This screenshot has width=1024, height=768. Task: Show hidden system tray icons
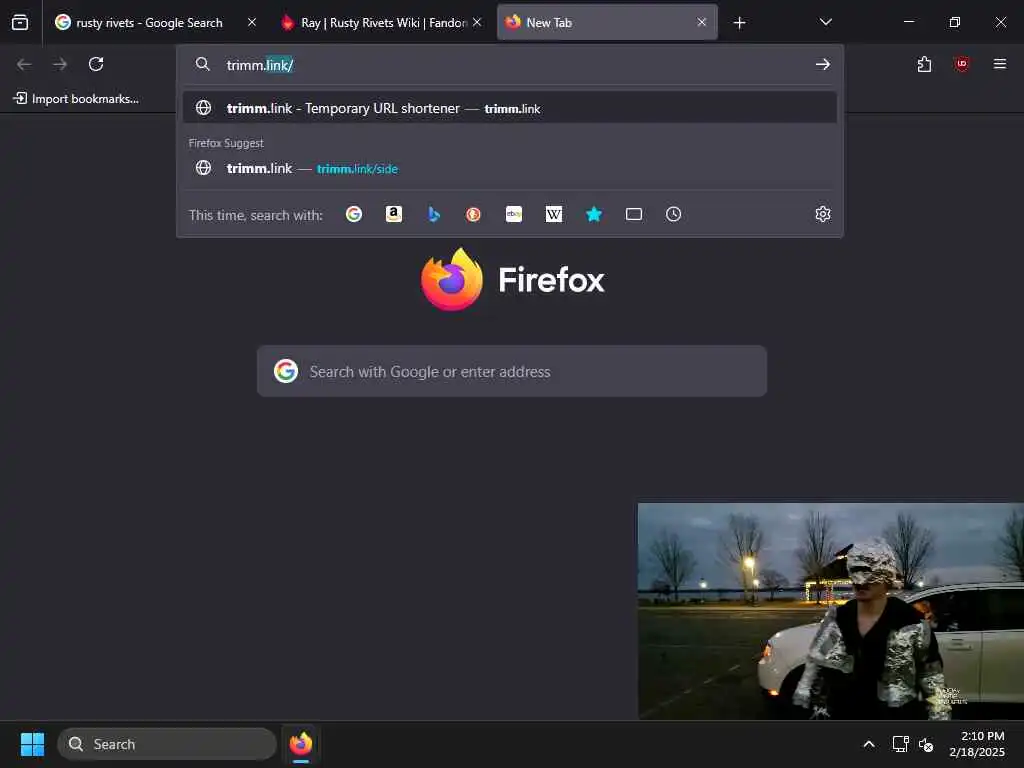pos(869,744)
